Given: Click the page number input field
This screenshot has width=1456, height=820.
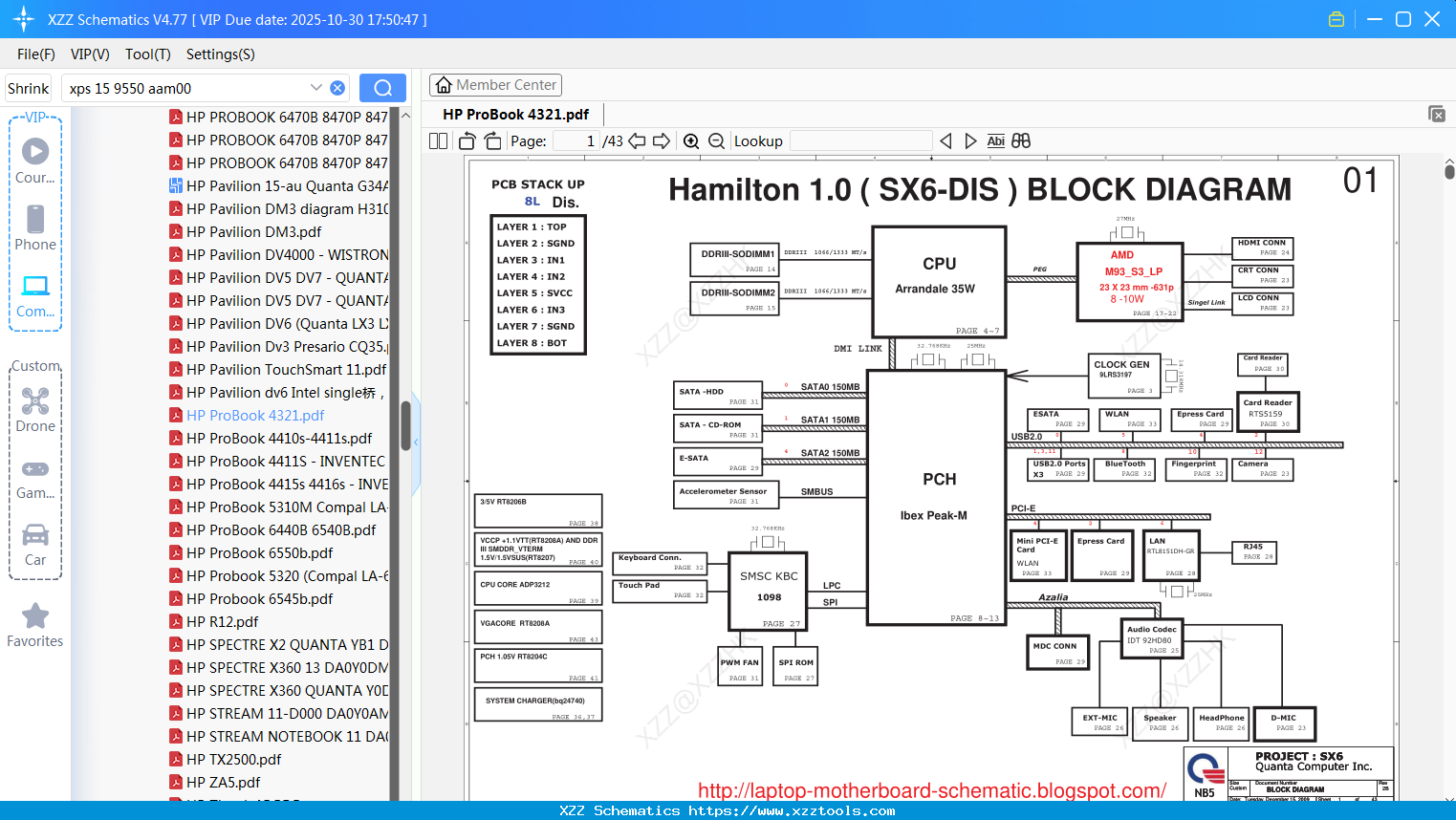Looking at the screenshot, I should coord(576,140).
